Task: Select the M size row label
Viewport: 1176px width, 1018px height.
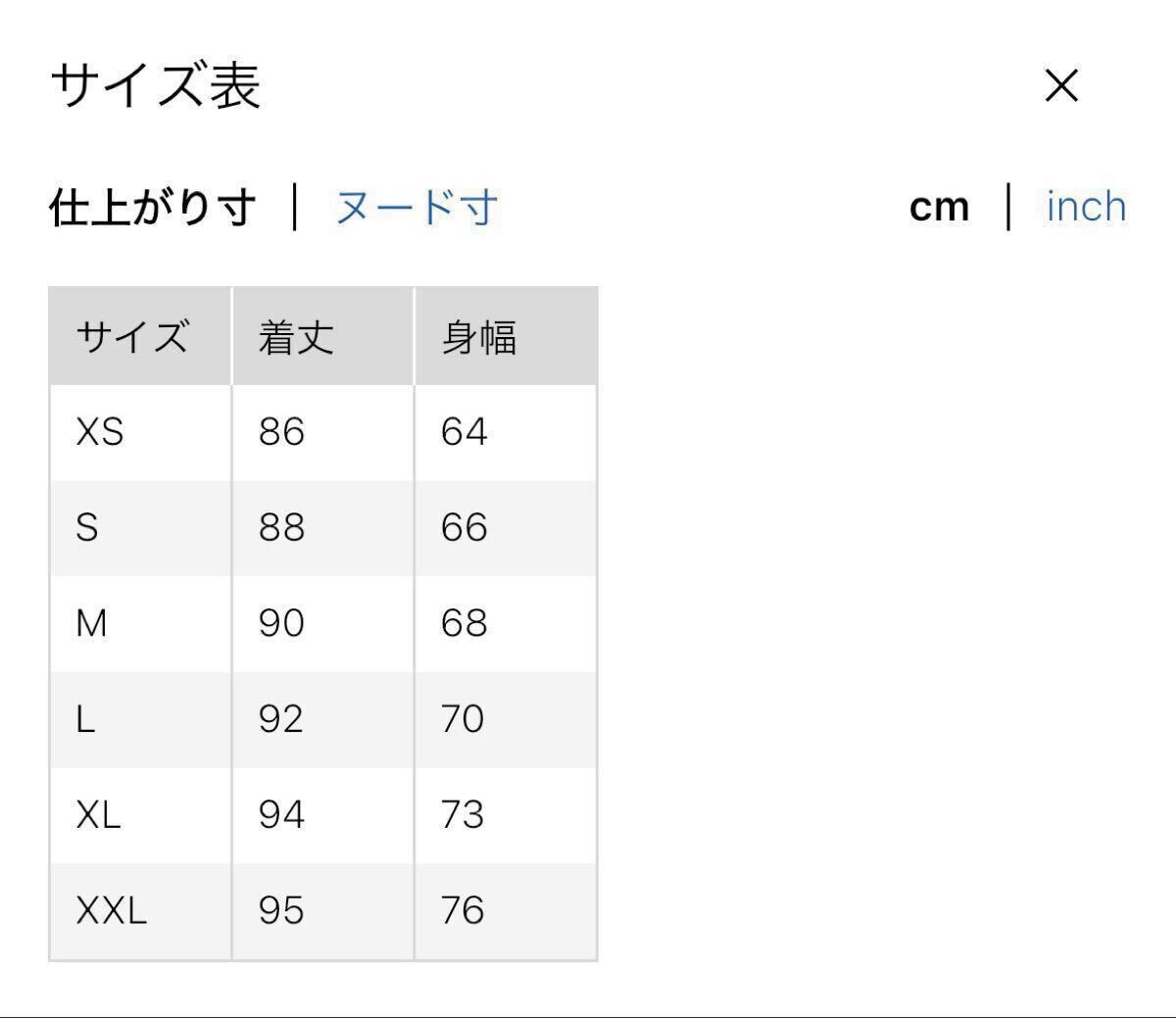Action: coord(91,623)
